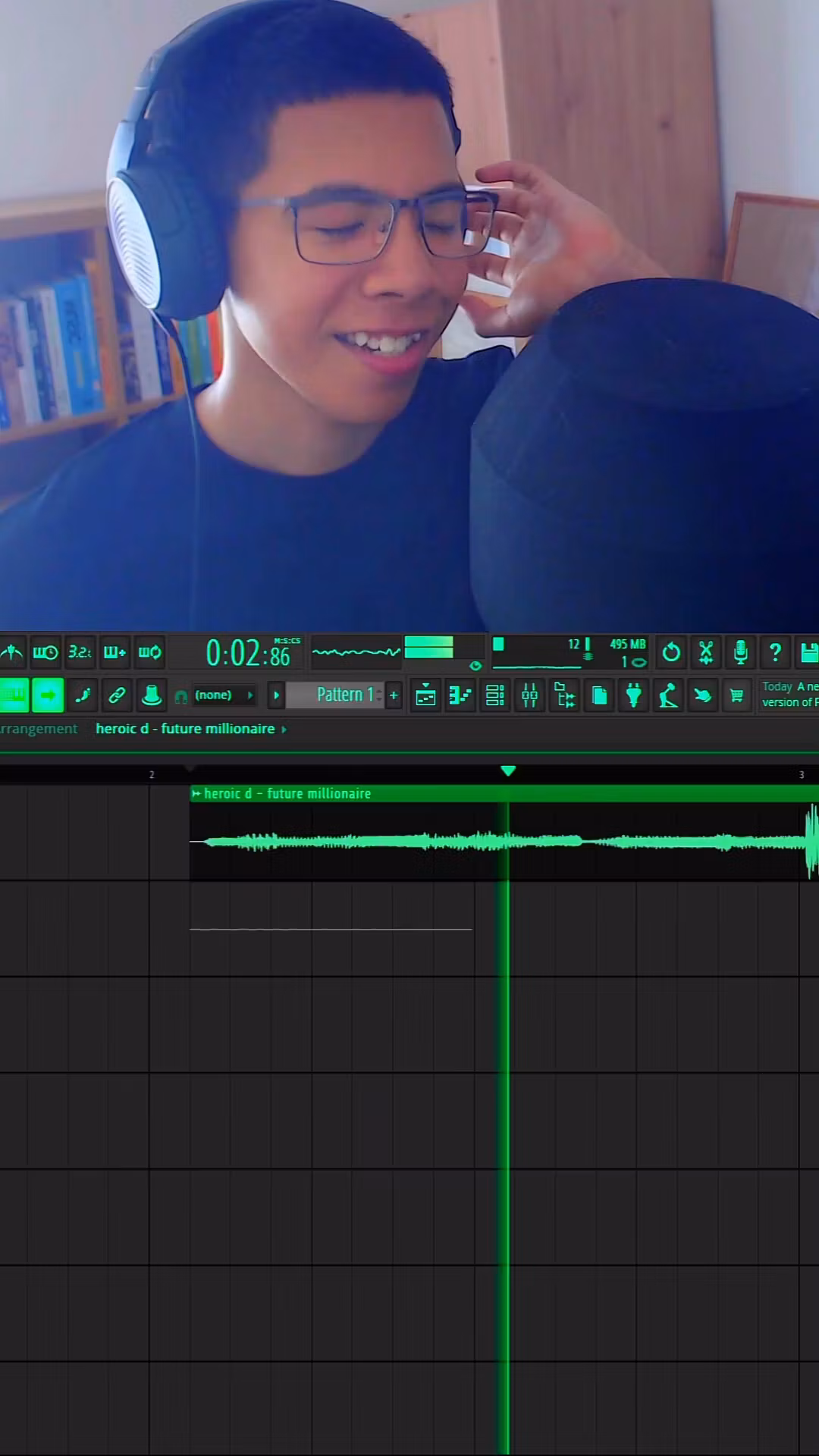Toggle the metronome button
This screenshot has width=819, height=1456.
[x=11, y=652]
